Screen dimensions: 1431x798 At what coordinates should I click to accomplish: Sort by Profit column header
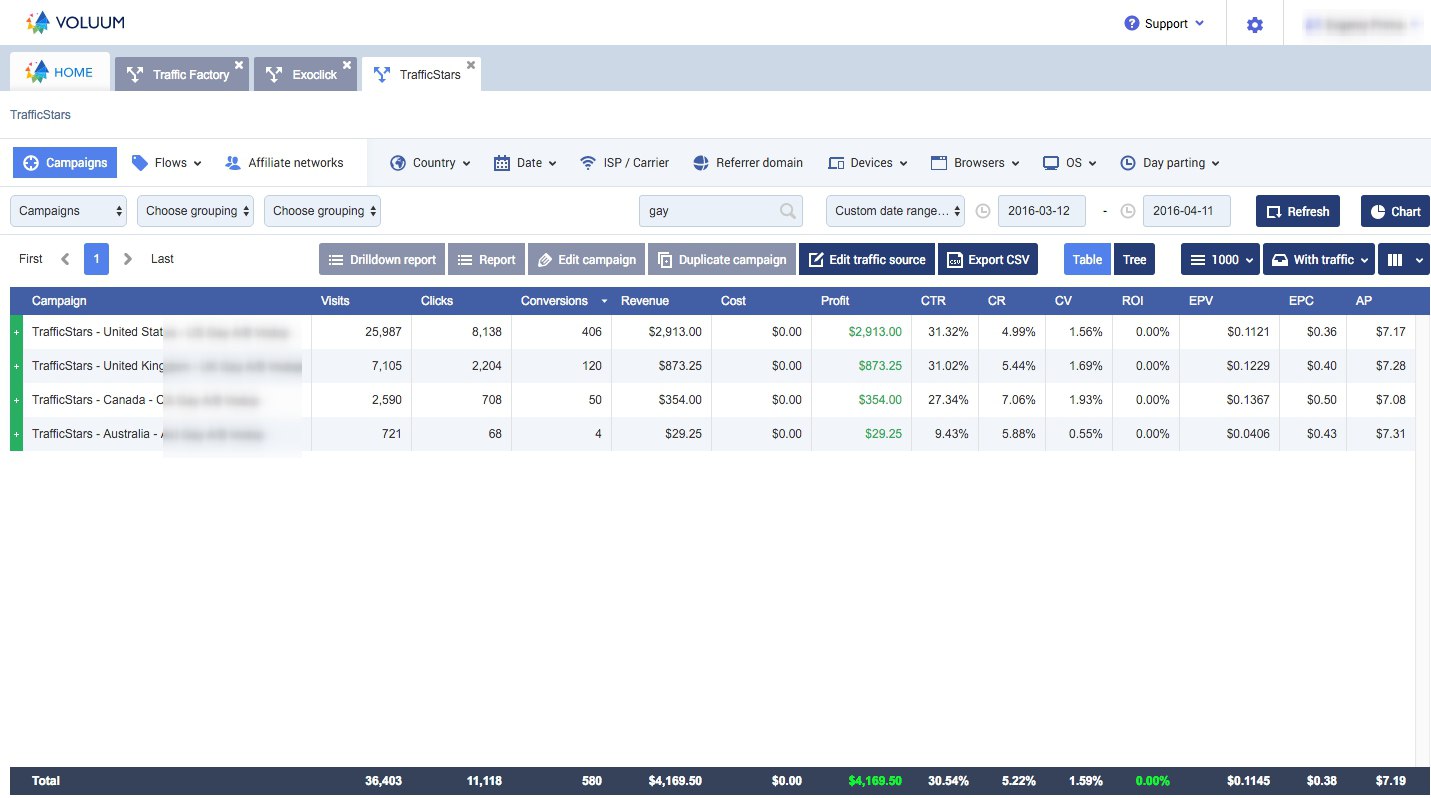tap(835, 301)
